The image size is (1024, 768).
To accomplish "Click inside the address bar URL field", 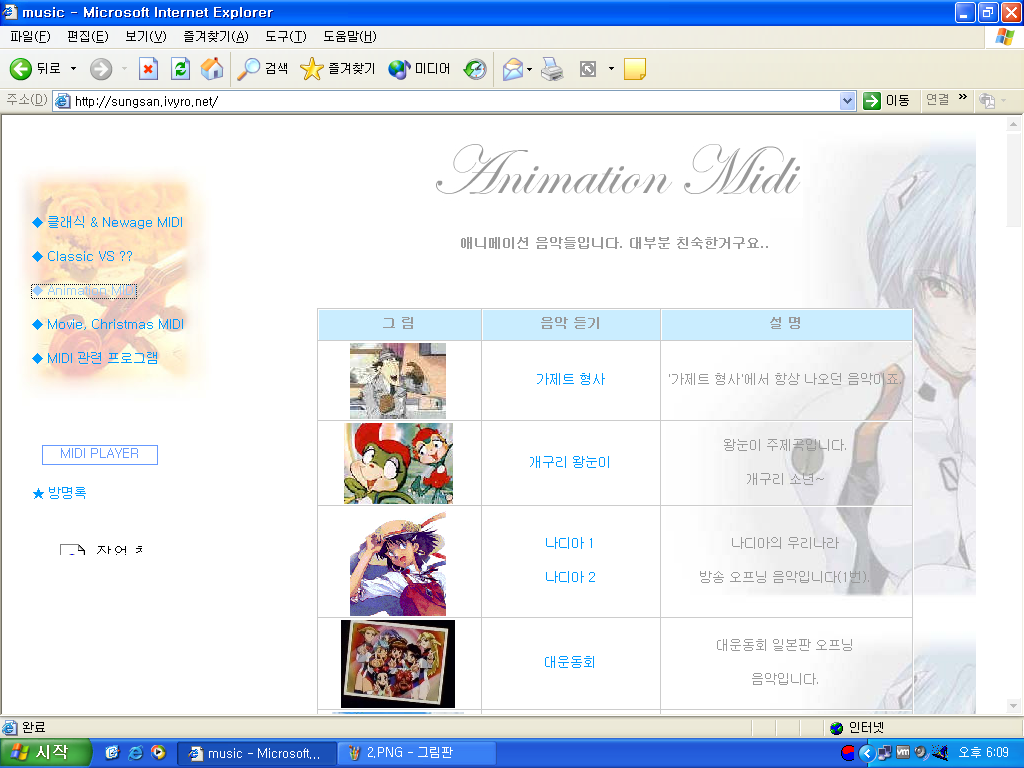I will [x=450, y=101].
